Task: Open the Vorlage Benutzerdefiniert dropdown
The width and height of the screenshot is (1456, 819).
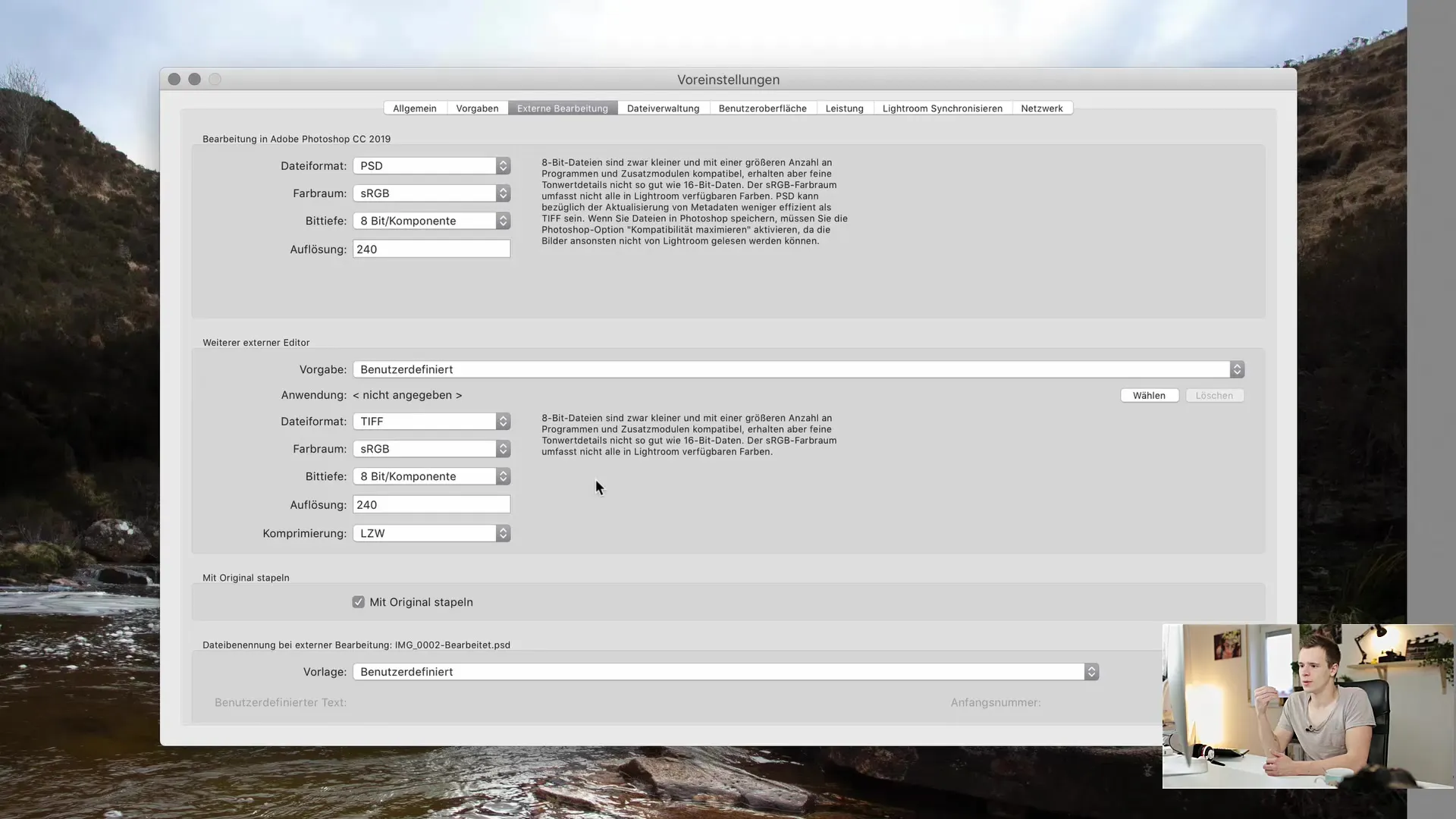Action: tap(726, 672)
